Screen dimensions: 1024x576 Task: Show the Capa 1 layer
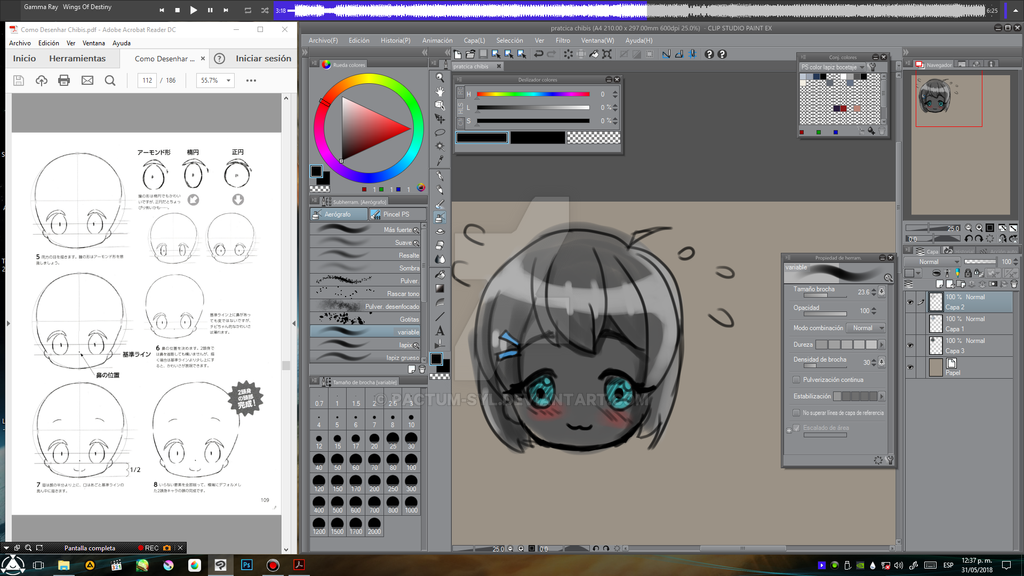[x=910, y=323]
